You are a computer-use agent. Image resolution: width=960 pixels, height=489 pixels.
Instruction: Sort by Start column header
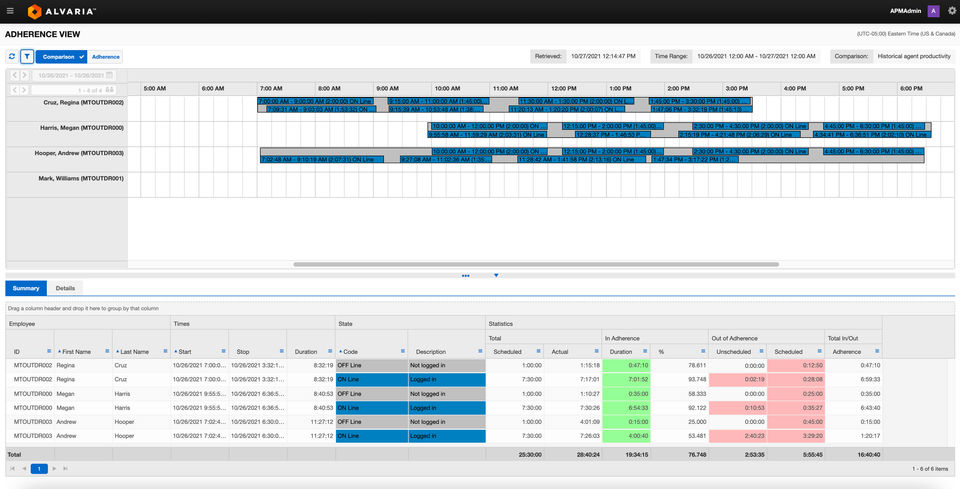pos(184,352)
